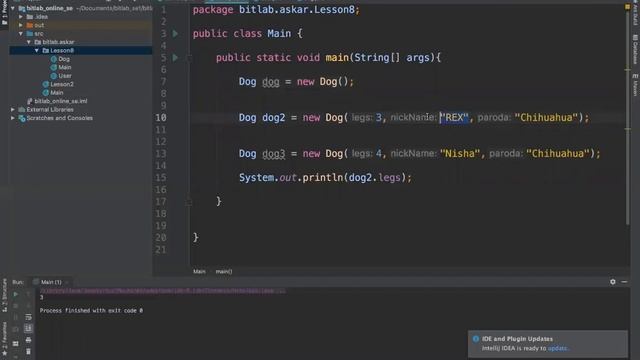The width and height of the screenshot is (640, 360).
Task: Open Database tool window on right edge
Action: (635, 49)
